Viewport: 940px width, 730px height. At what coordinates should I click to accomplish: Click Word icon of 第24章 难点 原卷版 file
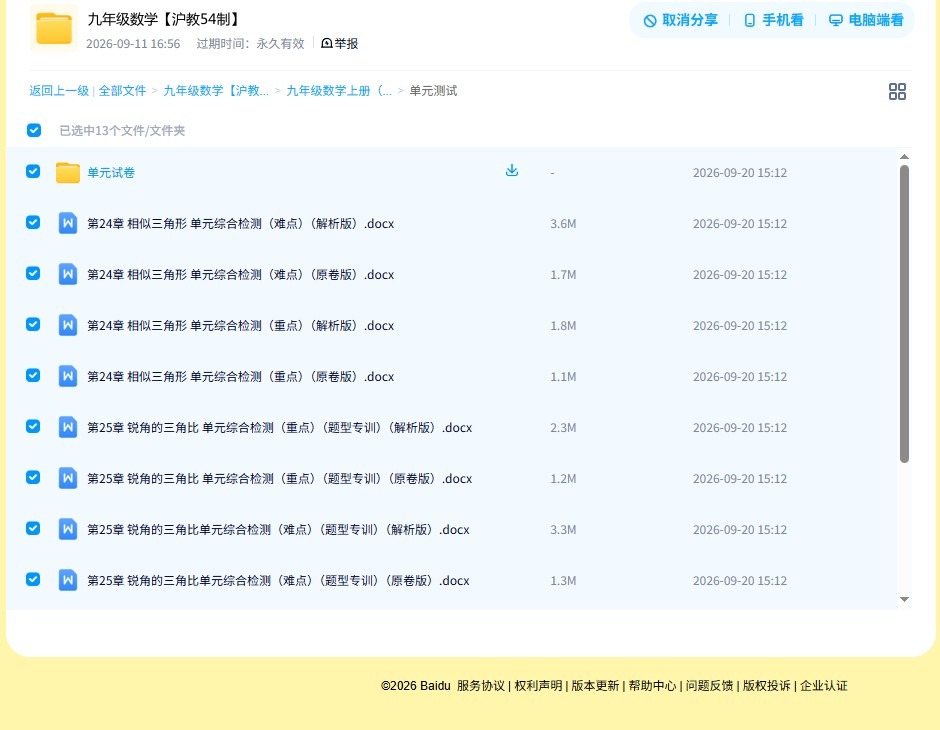[68, 274]
